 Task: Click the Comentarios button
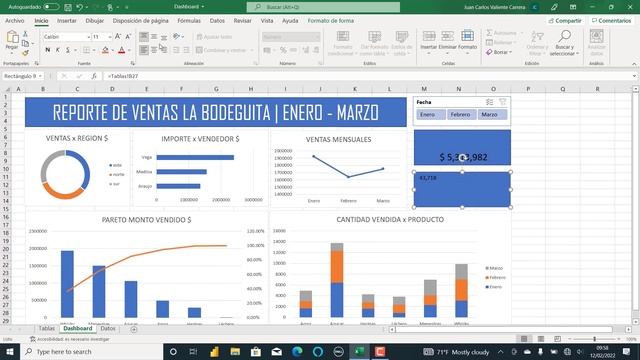(611, 20)
